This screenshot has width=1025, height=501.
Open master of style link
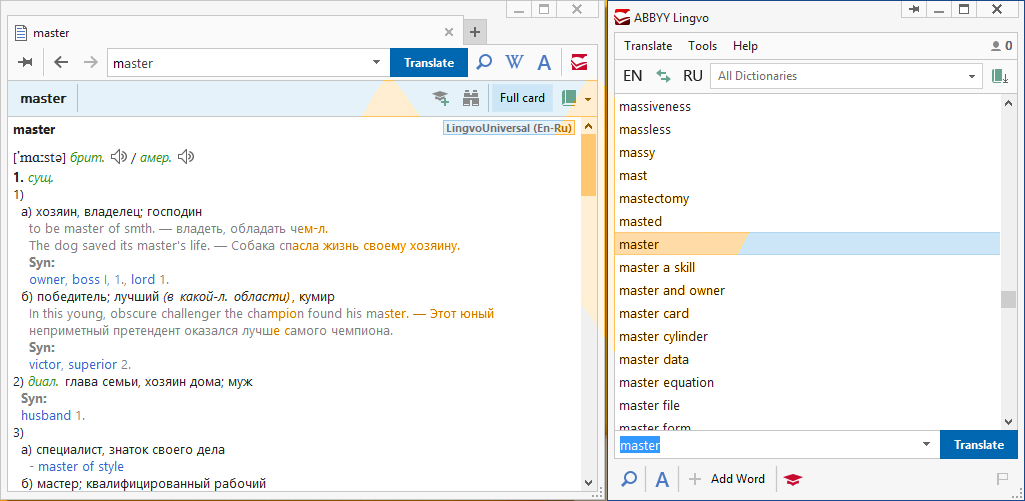(81, 466)
